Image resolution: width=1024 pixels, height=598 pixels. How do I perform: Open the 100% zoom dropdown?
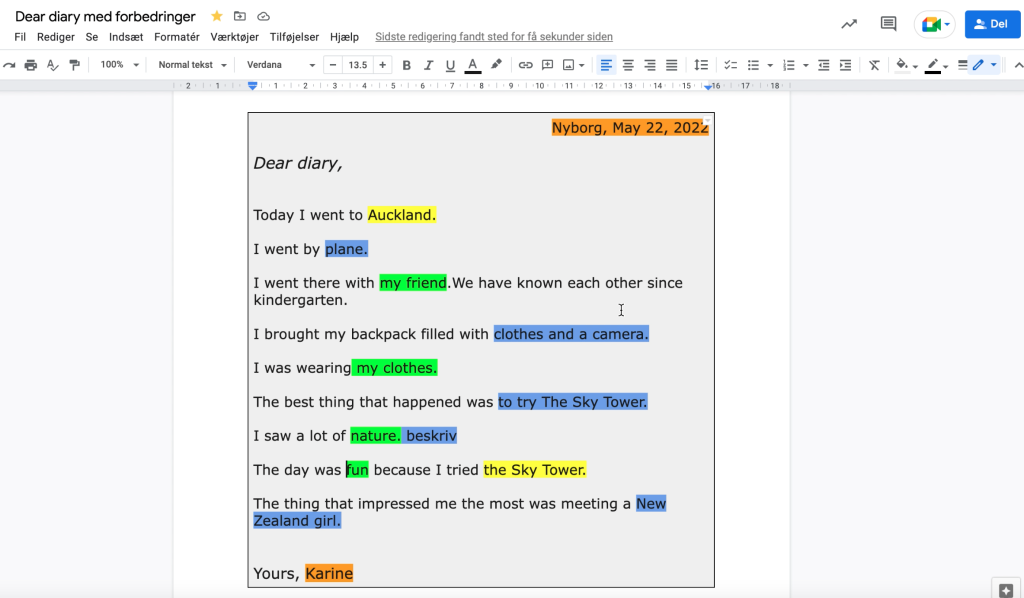[119, 65]
